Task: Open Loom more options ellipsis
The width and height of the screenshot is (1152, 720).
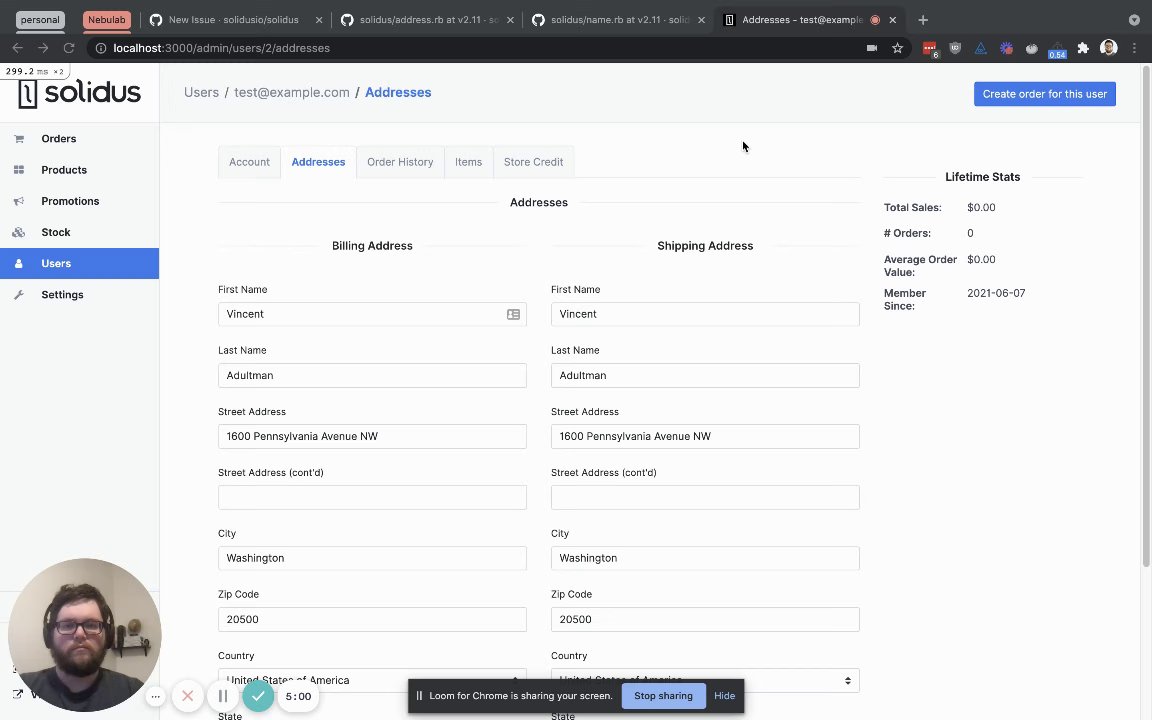Action: (155, 696)
